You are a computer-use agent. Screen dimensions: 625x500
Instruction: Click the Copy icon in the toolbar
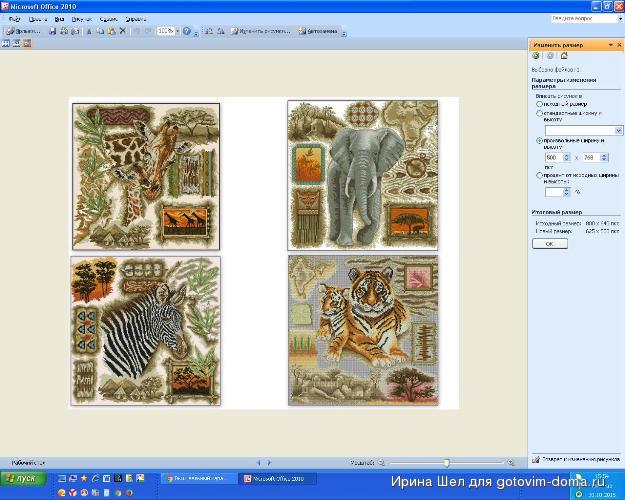tap(100, 31)
